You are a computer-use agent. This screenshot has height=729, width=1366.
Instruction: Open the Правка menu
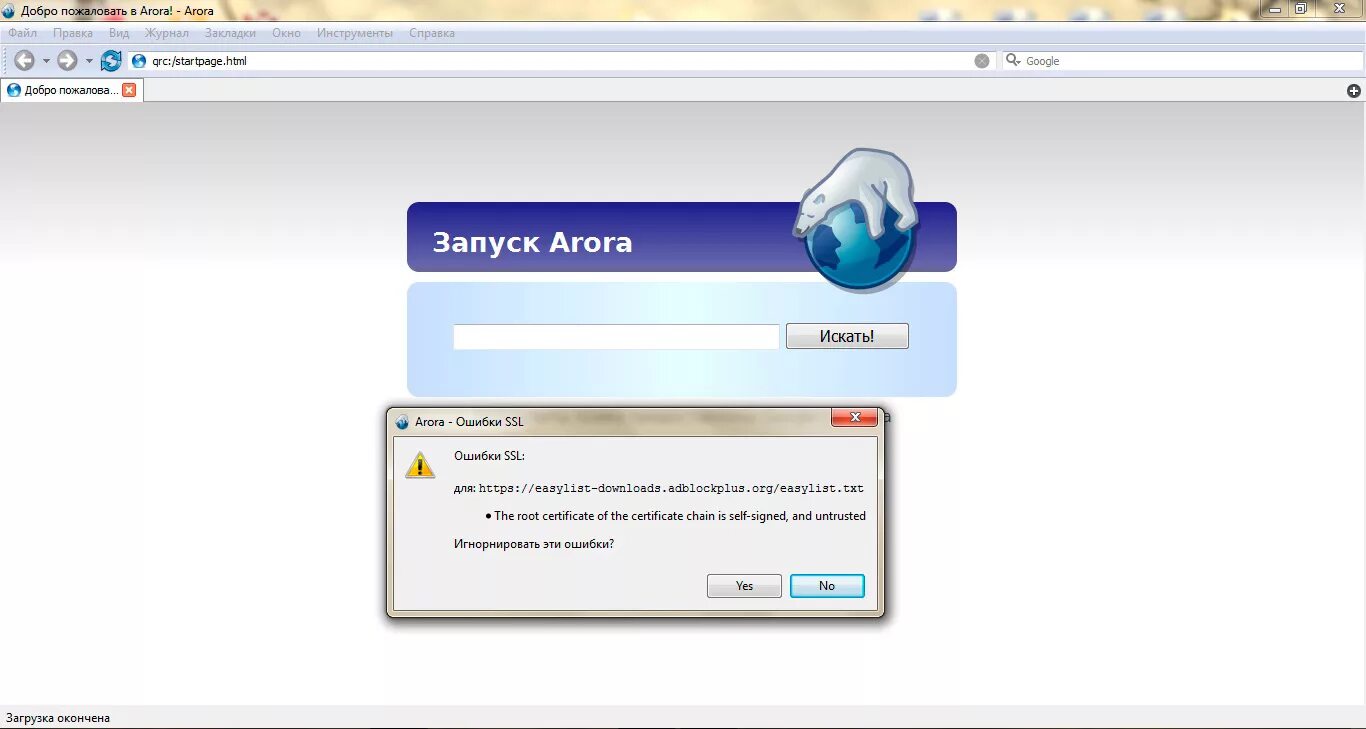(x=73, y=33)
